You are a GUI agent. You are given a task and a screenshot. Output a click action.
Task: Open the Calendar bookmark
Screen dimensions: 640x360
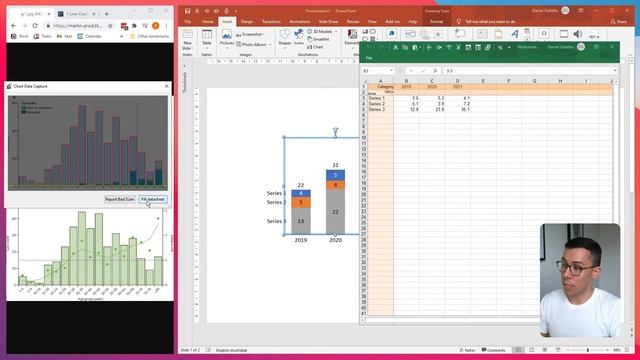[89, 36]
